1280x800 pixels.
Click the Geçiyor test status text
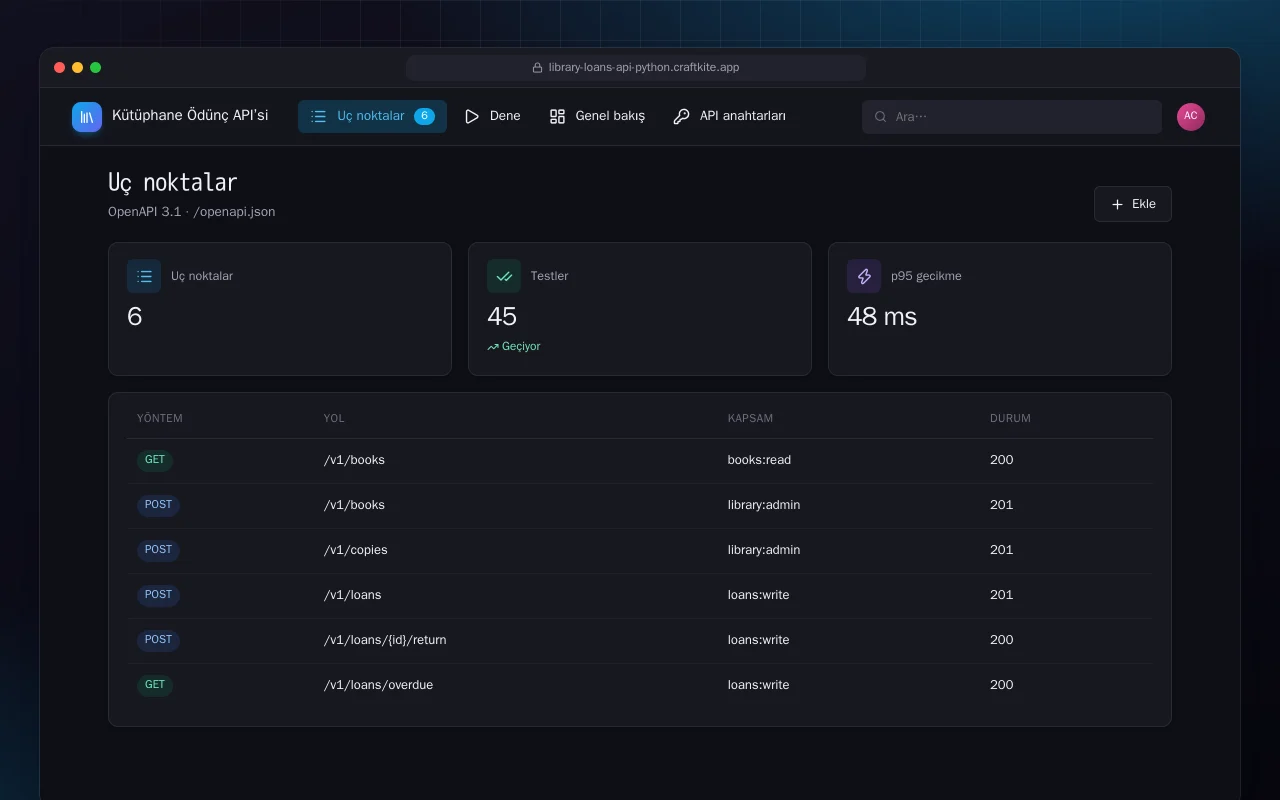tap(521, 347)
